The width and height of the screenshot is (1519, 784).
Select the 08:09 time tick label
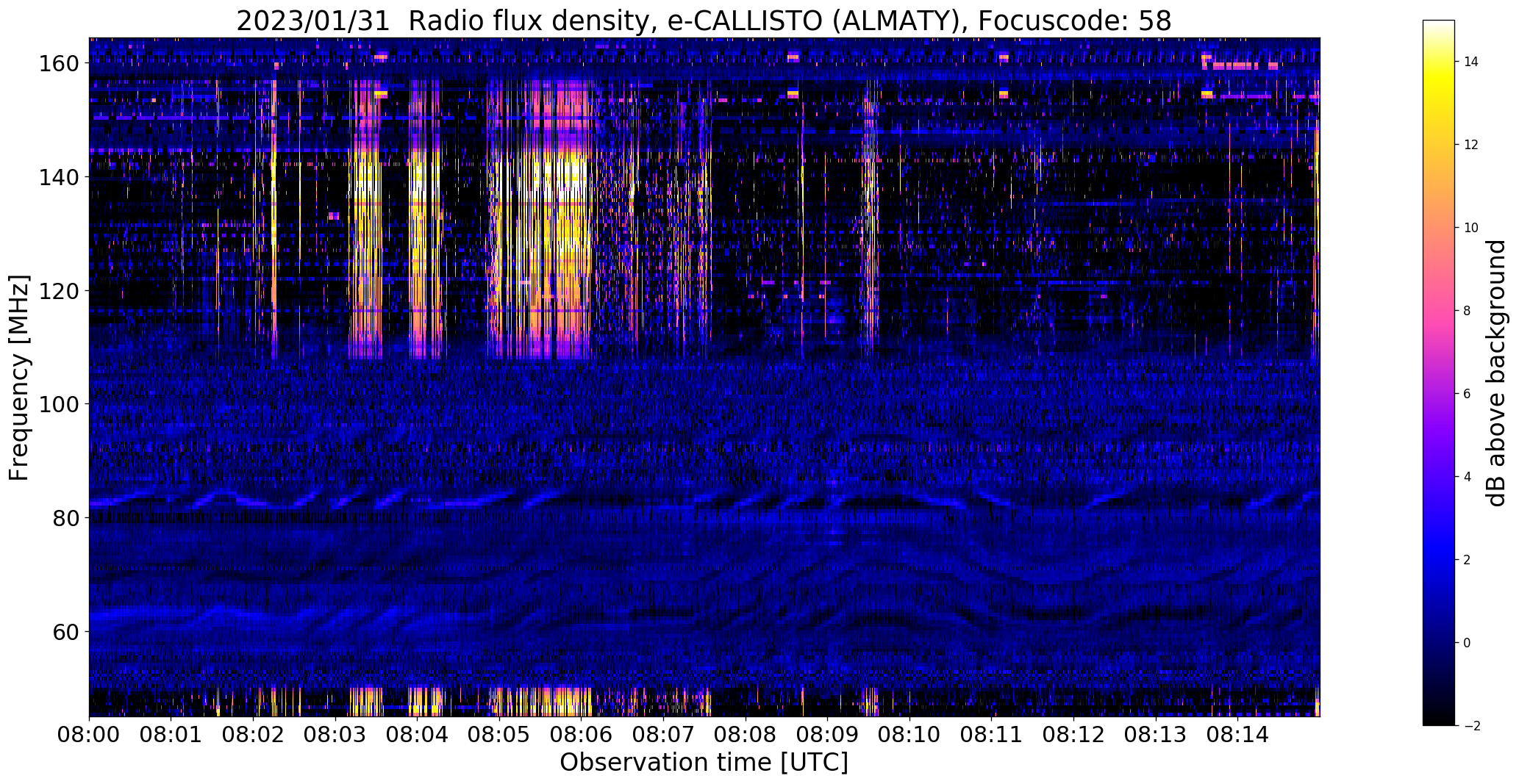click(x=828, y=734)
